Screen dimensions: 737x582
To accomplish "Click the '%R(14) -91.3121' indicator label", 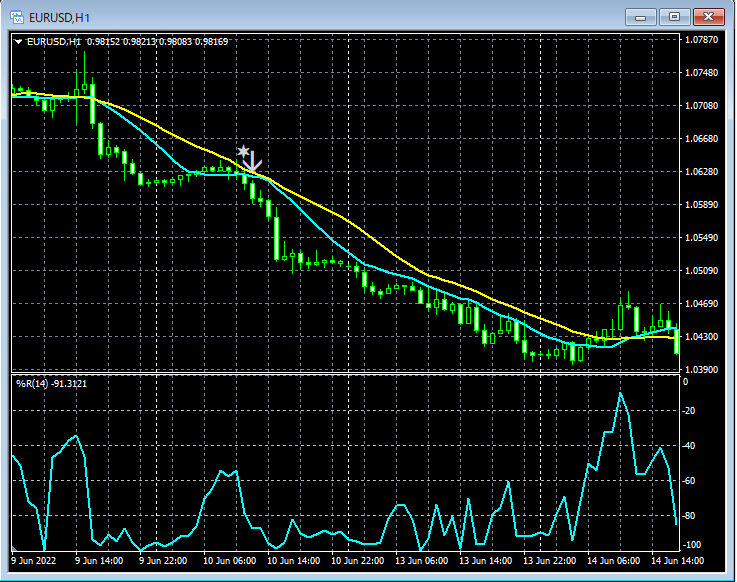I will click(x=52, y=384).
